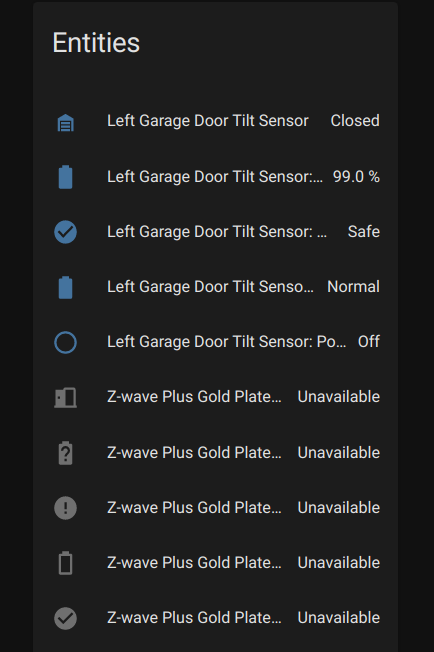Click the blue garage door icon
Image resolution: width=434 pixels, height=652 pixels.
pos(65,123)
